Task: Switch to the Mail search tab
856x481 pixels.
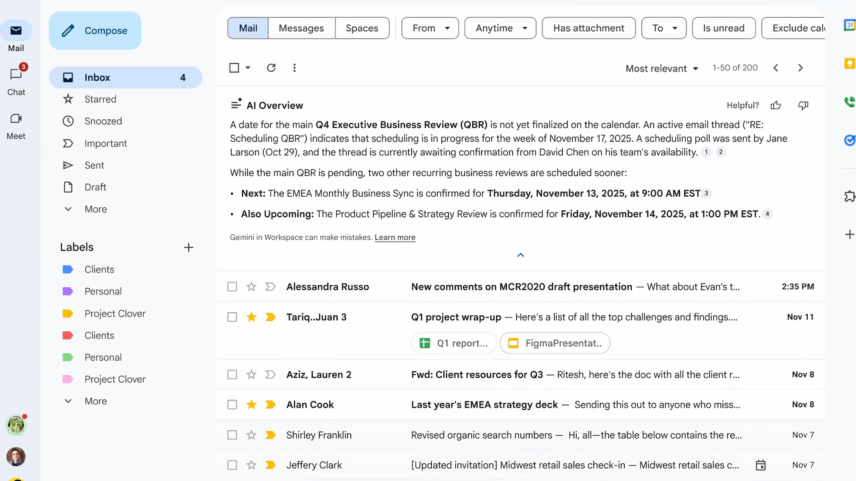Action: 248,28
